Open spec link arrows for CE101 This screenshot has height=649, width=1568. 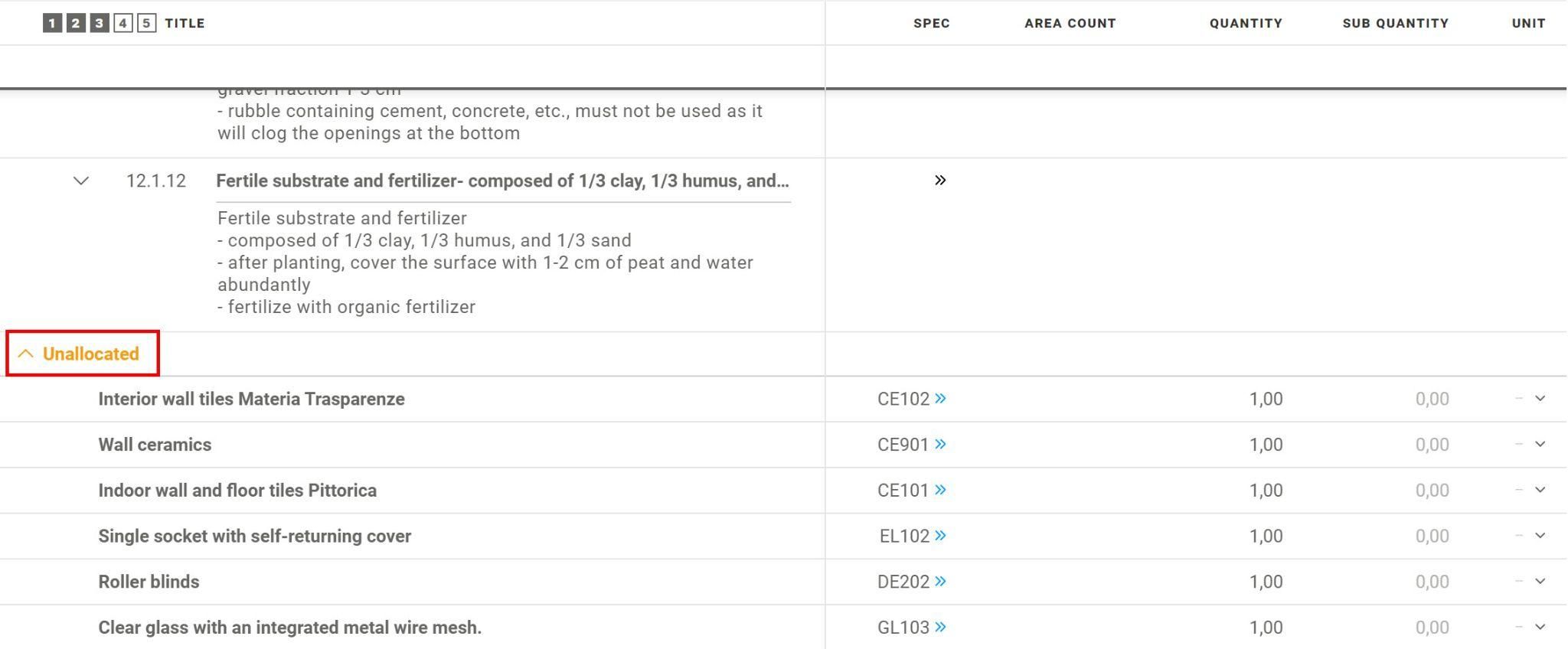pos(940,490)
